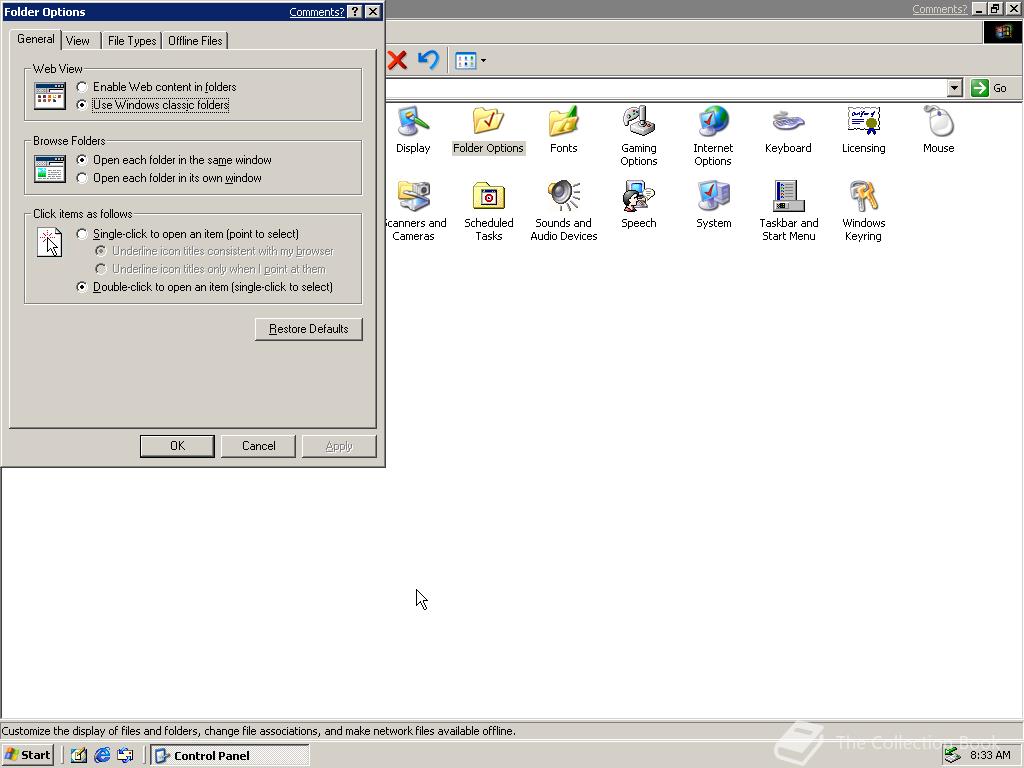
Task: Open the Speech icon
Action: point(639,205)
